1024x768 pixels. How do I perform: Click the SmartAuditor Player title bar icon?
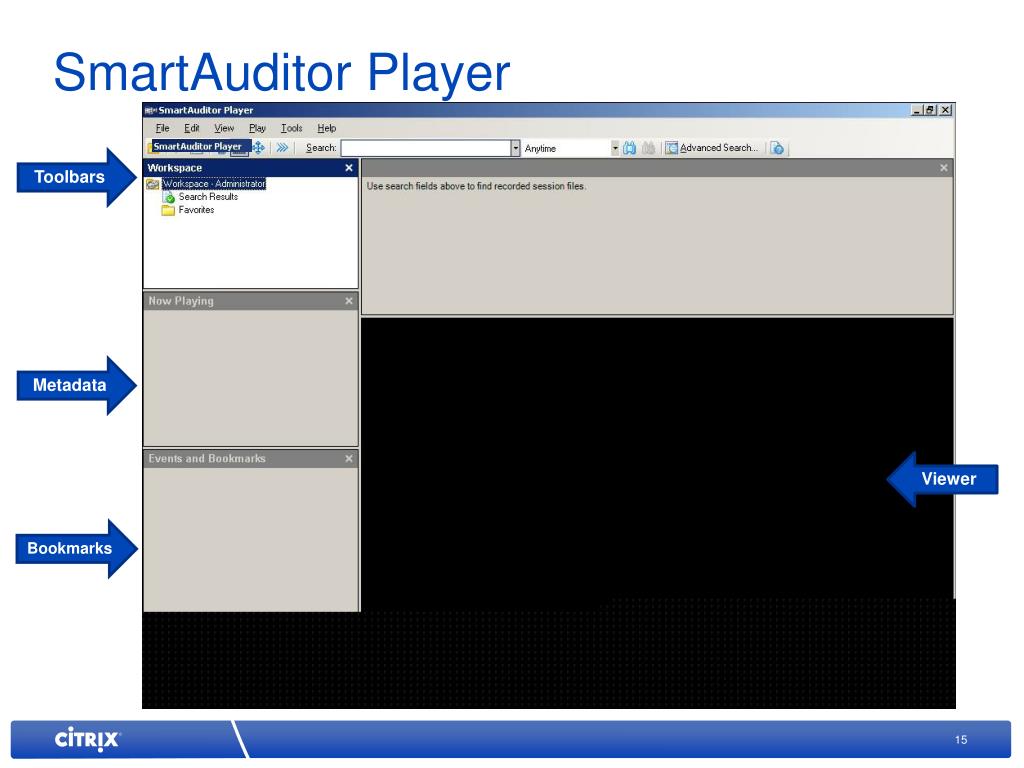coord(150,110)
